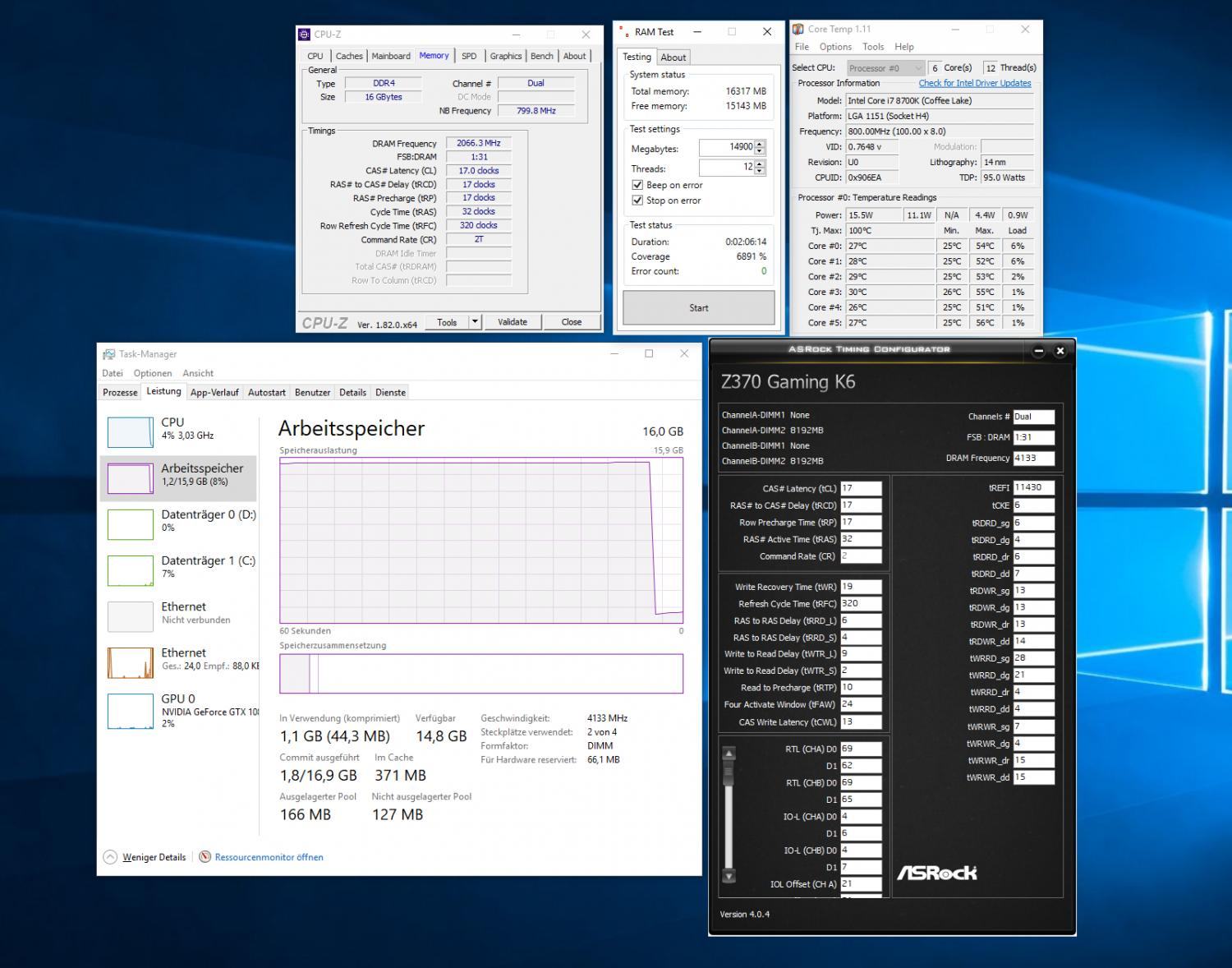
Task: Switch to Bench tab in CPU-Z
Action: point(542,56)
